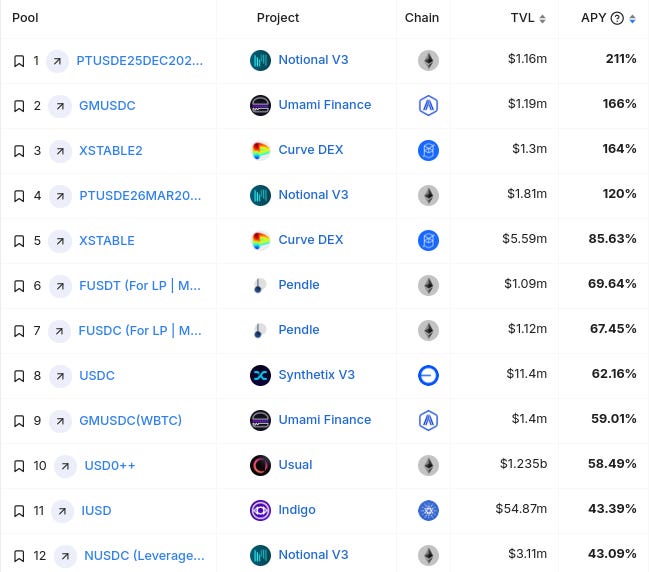649x572 pixels.
Task: Open the GMUSDC(WBTC) pool link
Action: [x=130, y=421]
